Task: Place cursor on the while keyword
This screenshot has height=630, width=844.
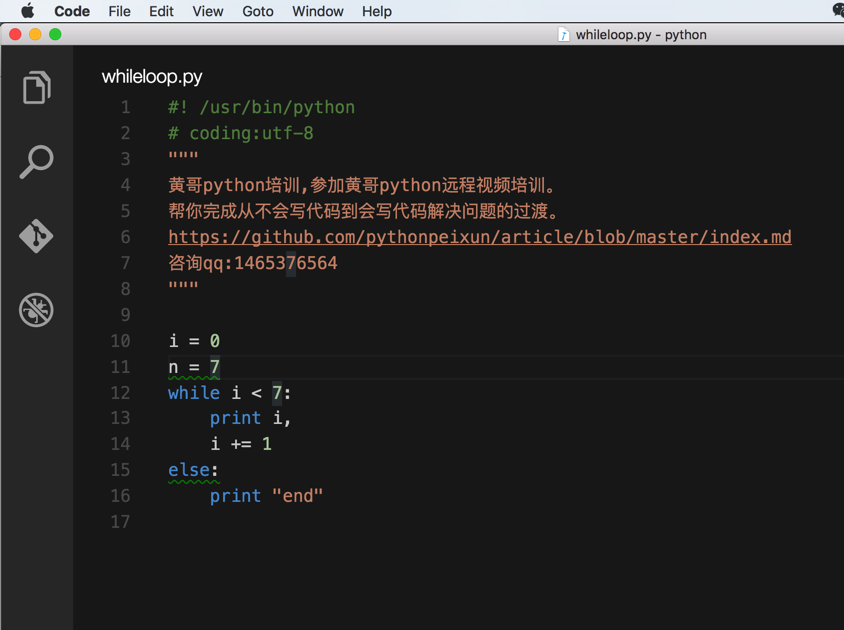Action: 193,392
